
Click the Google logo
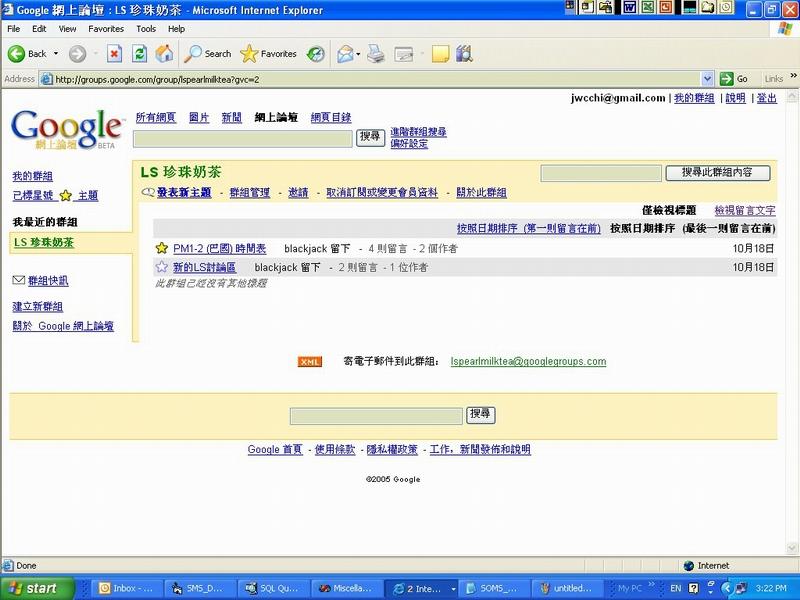coord(66,129)
